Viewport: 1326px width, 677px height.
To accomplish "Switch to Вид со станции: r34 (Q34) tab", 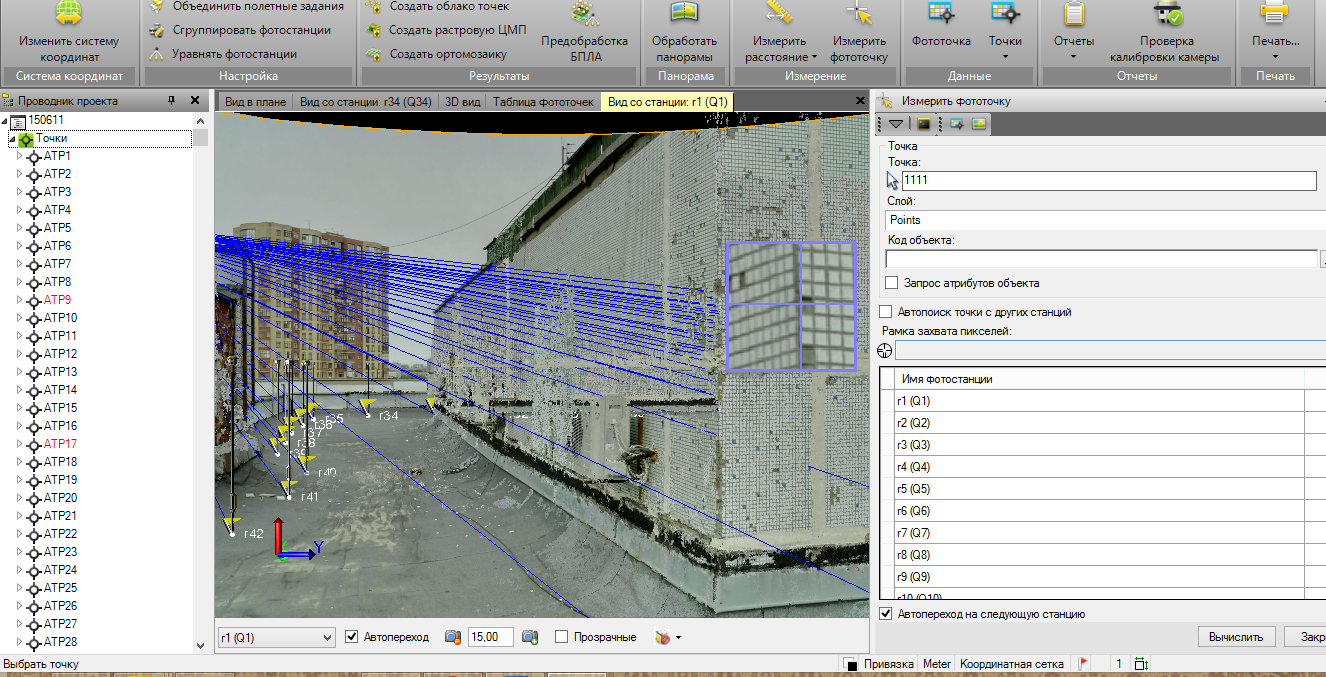I will coord(365,102).
